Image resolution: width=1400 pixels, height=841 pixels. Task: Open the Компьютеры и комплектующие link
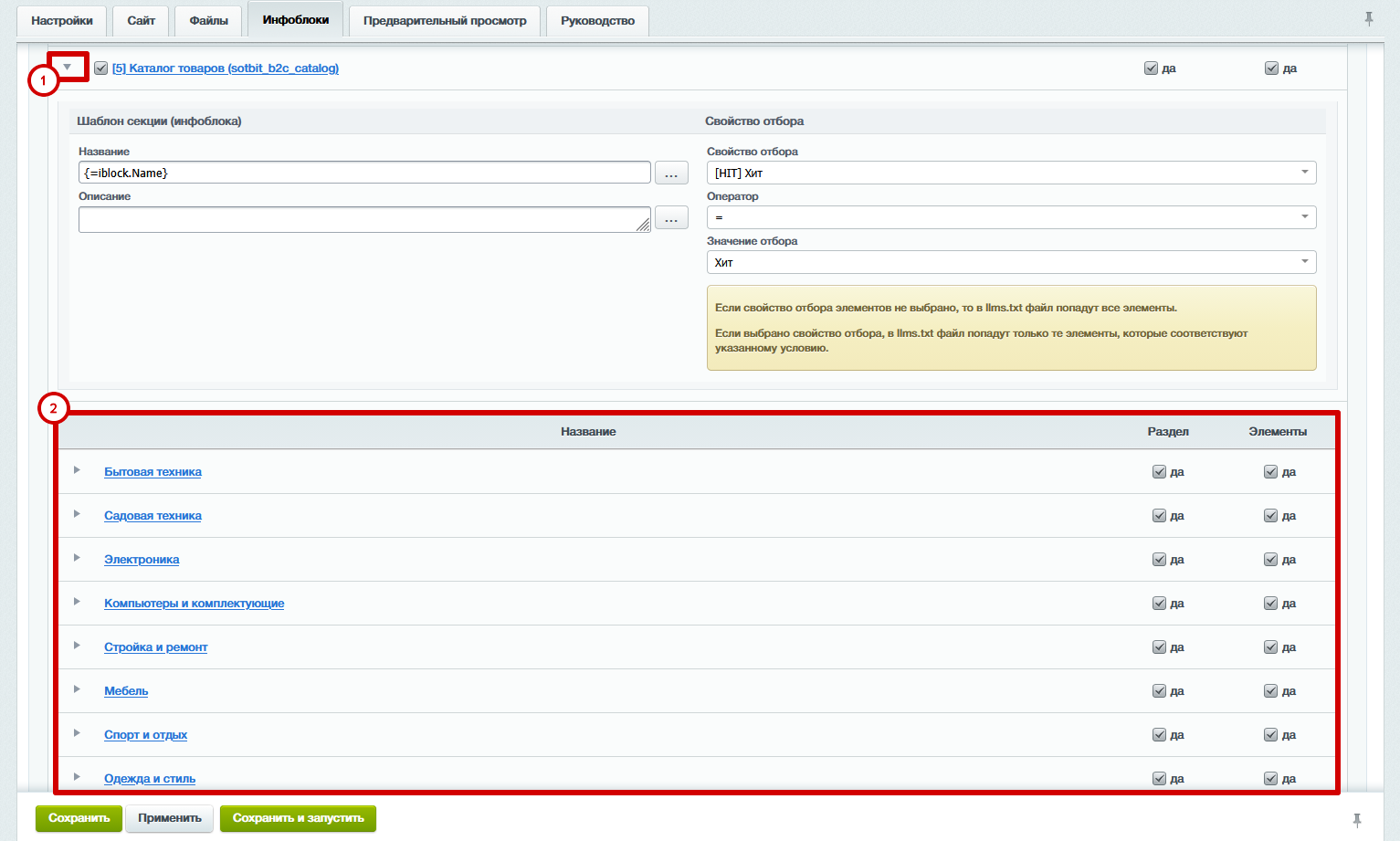[x=194, y=604]
